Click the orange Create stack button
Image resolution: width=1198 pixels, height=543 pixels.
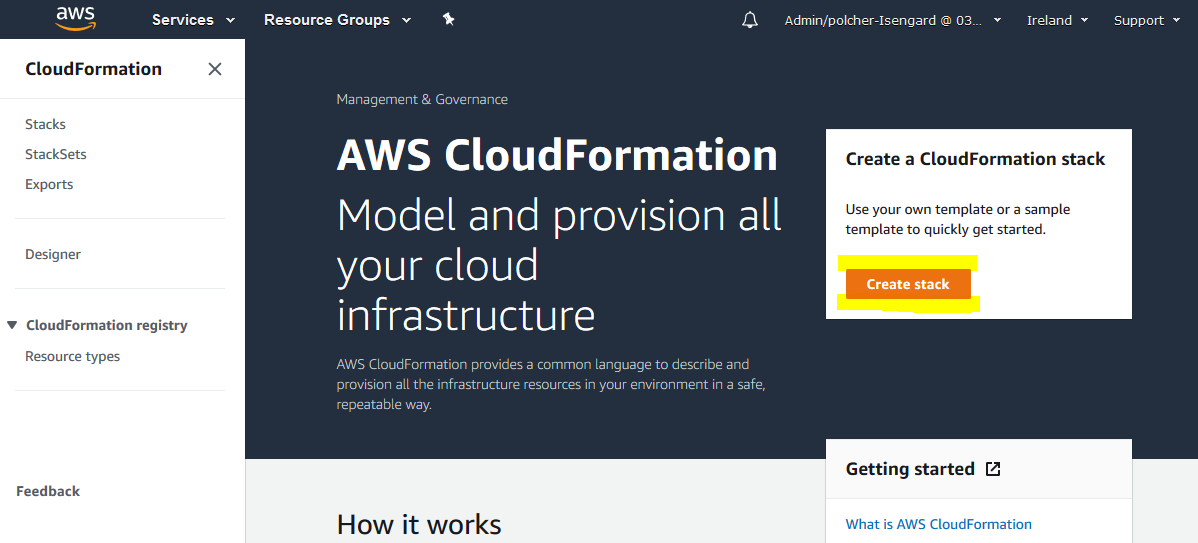908,284
